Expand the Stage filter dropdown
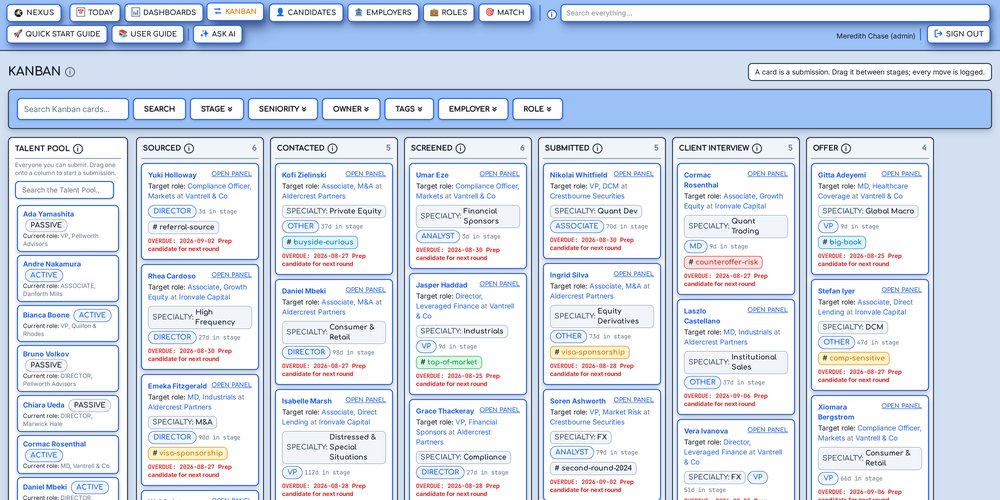Image resolution: width=1000 pixels, height=500 pixels. [x=217, y=109]
